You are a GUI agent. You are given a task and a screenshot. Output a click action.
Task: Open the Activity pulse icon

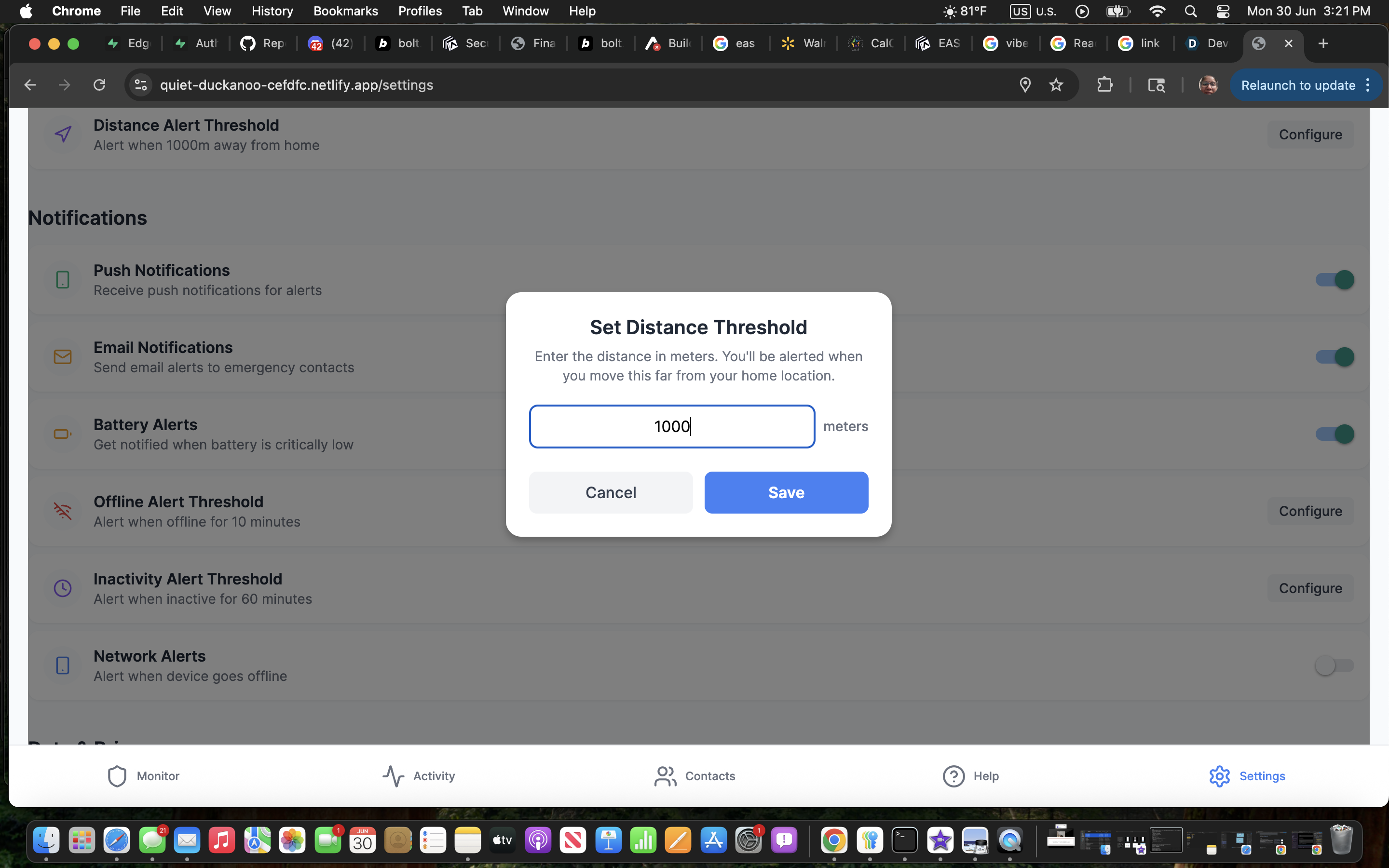[393, 776]
